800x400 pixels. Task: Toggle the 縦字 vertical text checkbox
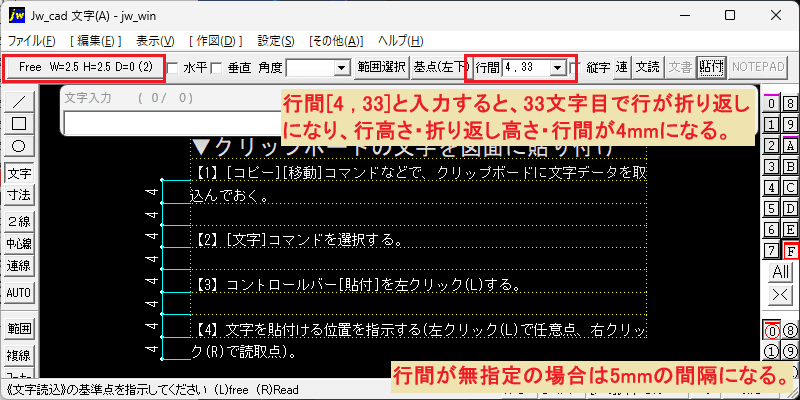coord(575,67)
